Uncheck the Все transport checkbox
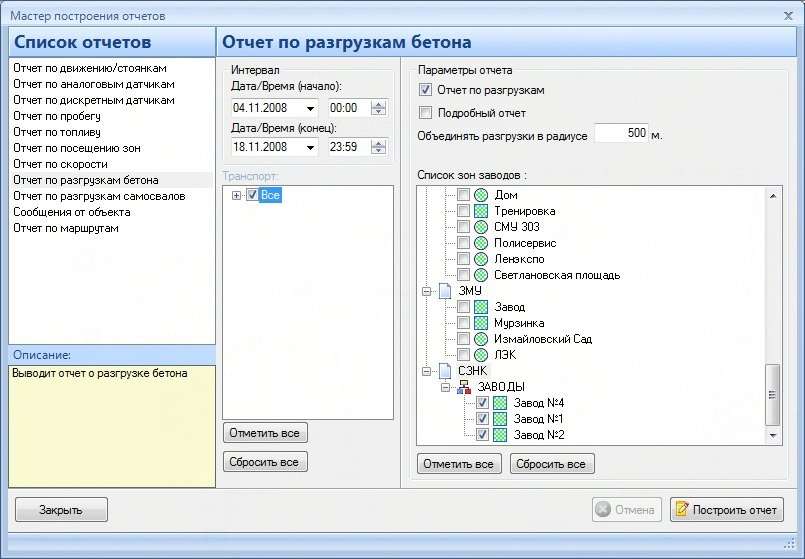Screen dimensions: 805x559 (x=252, y=195)
